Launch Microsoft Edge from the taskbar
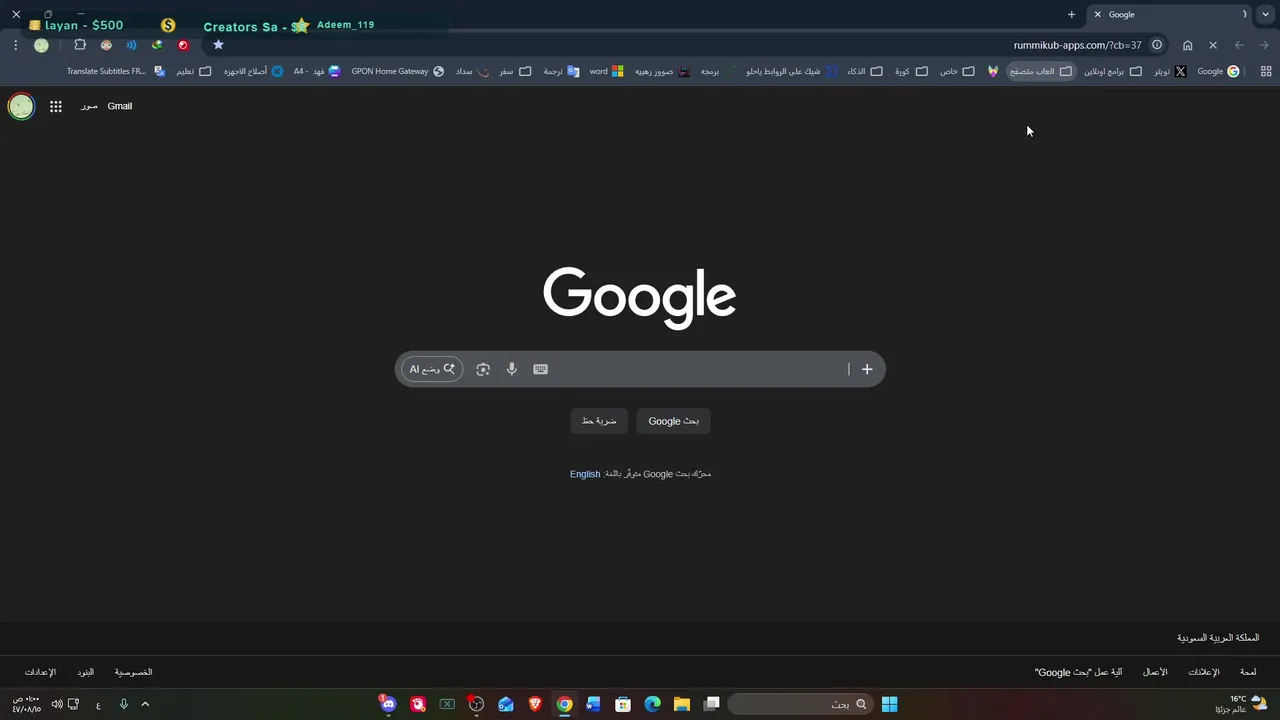The height and width of the screenshot is (720, 1280). 652,704
